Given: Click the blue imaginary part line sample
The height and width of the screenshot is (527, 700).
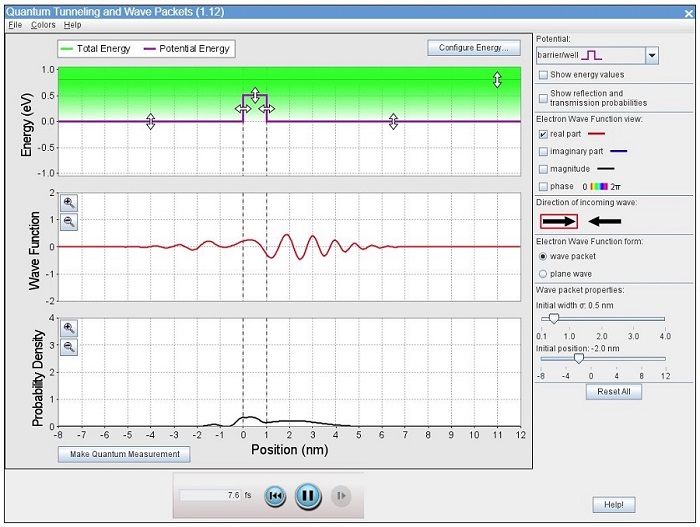Looking at the screenshot, I should 619,151.
